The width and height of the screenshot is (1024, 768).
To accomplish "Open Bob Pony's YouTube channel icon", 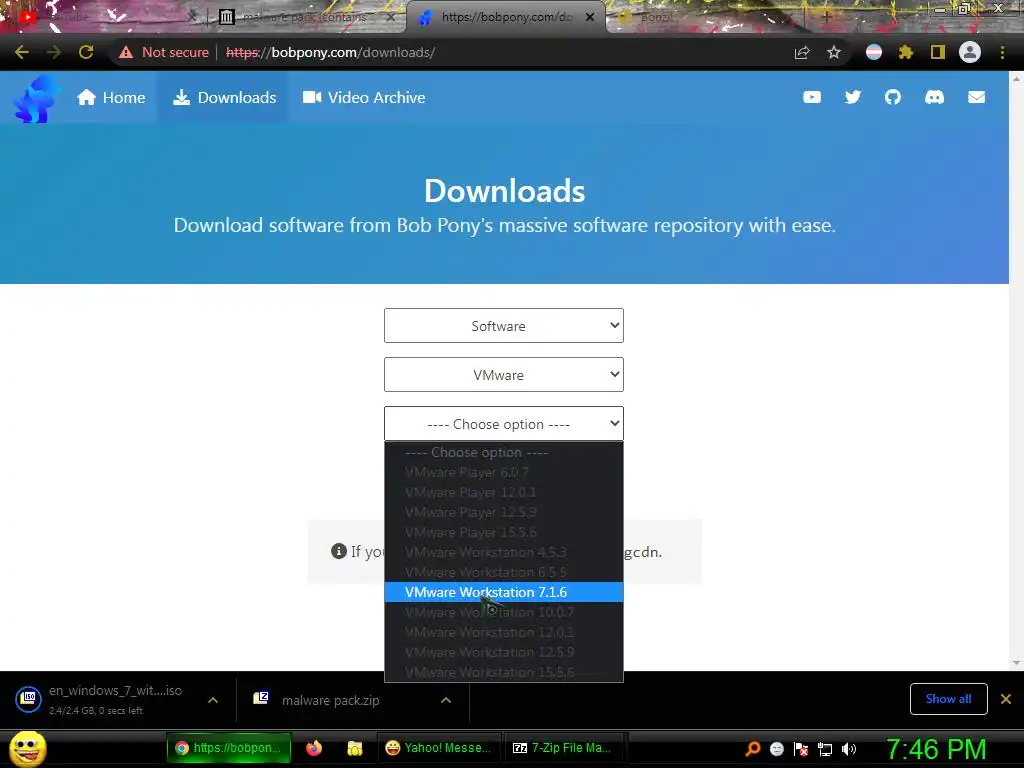I will (812, 97).
